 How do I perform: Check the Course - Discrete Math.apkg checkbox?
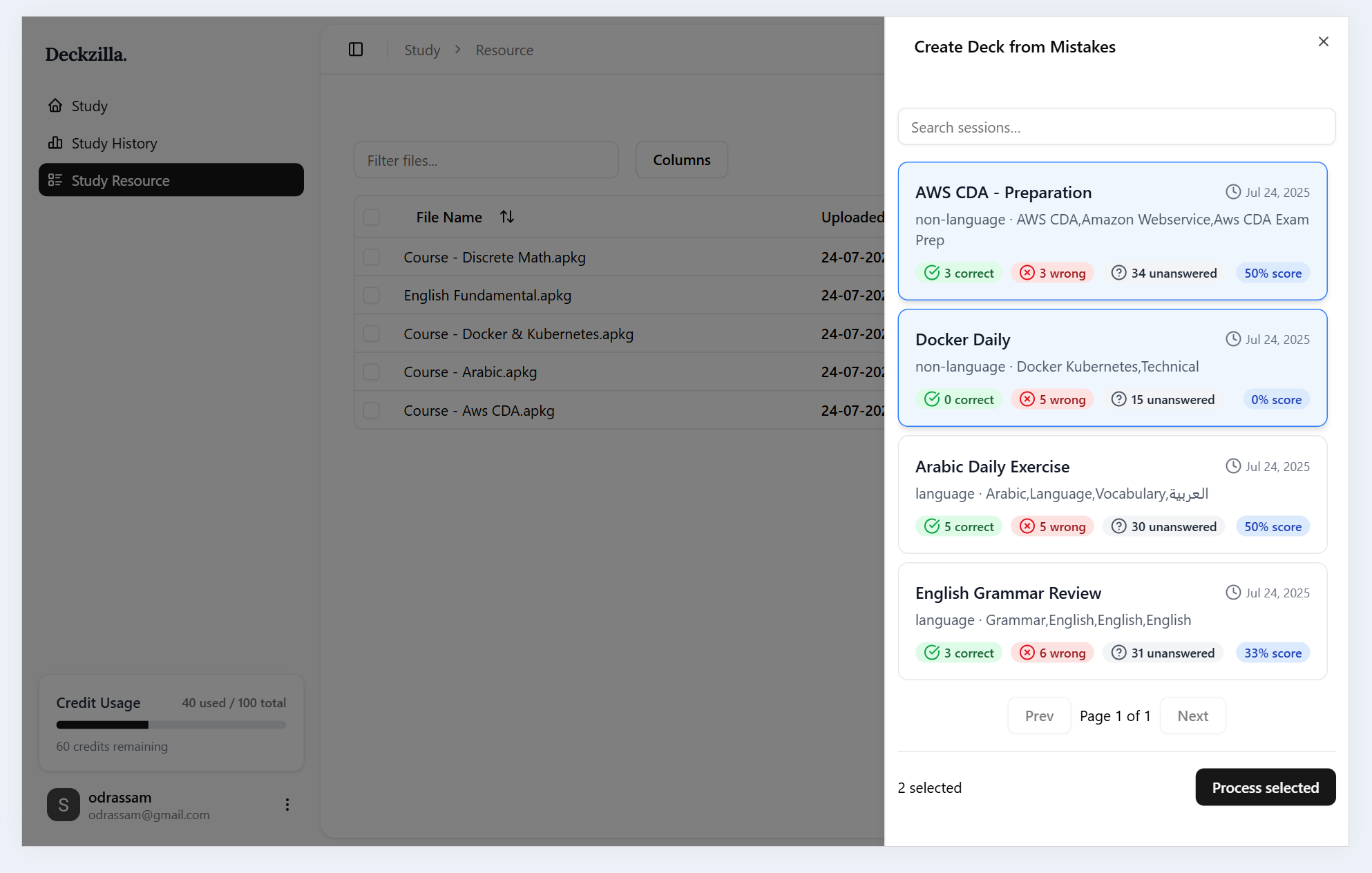click(x=372, y=257)
